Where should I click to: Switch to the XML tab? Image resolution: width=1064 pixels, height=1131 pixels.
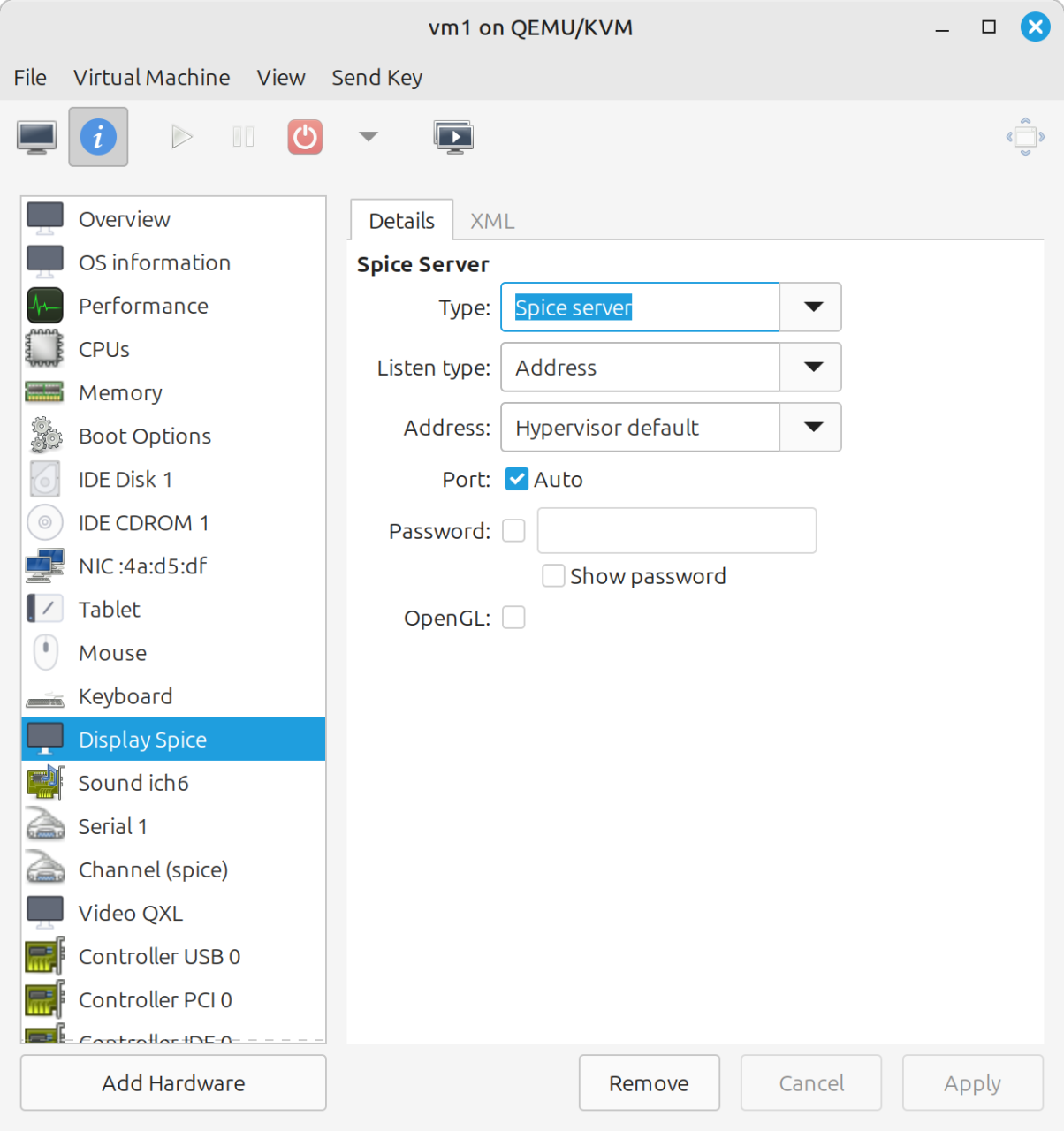tap(491, 221)
